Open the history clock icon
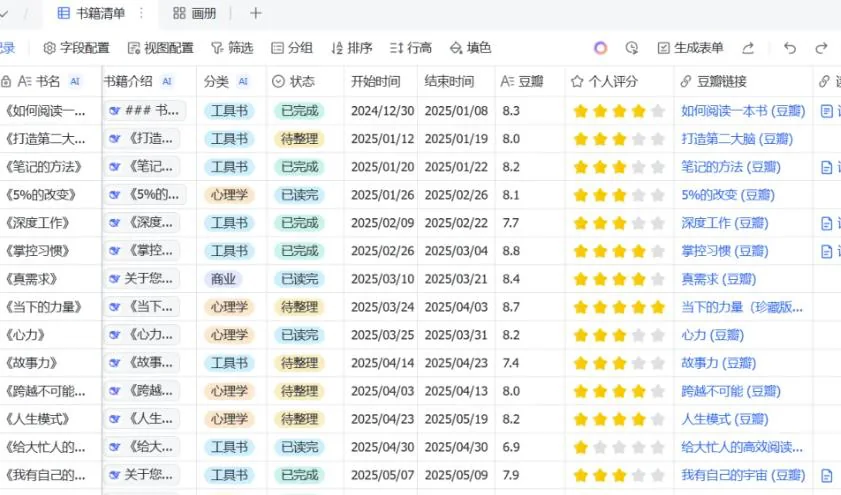841x495 pixels. [x=632, y=48]
